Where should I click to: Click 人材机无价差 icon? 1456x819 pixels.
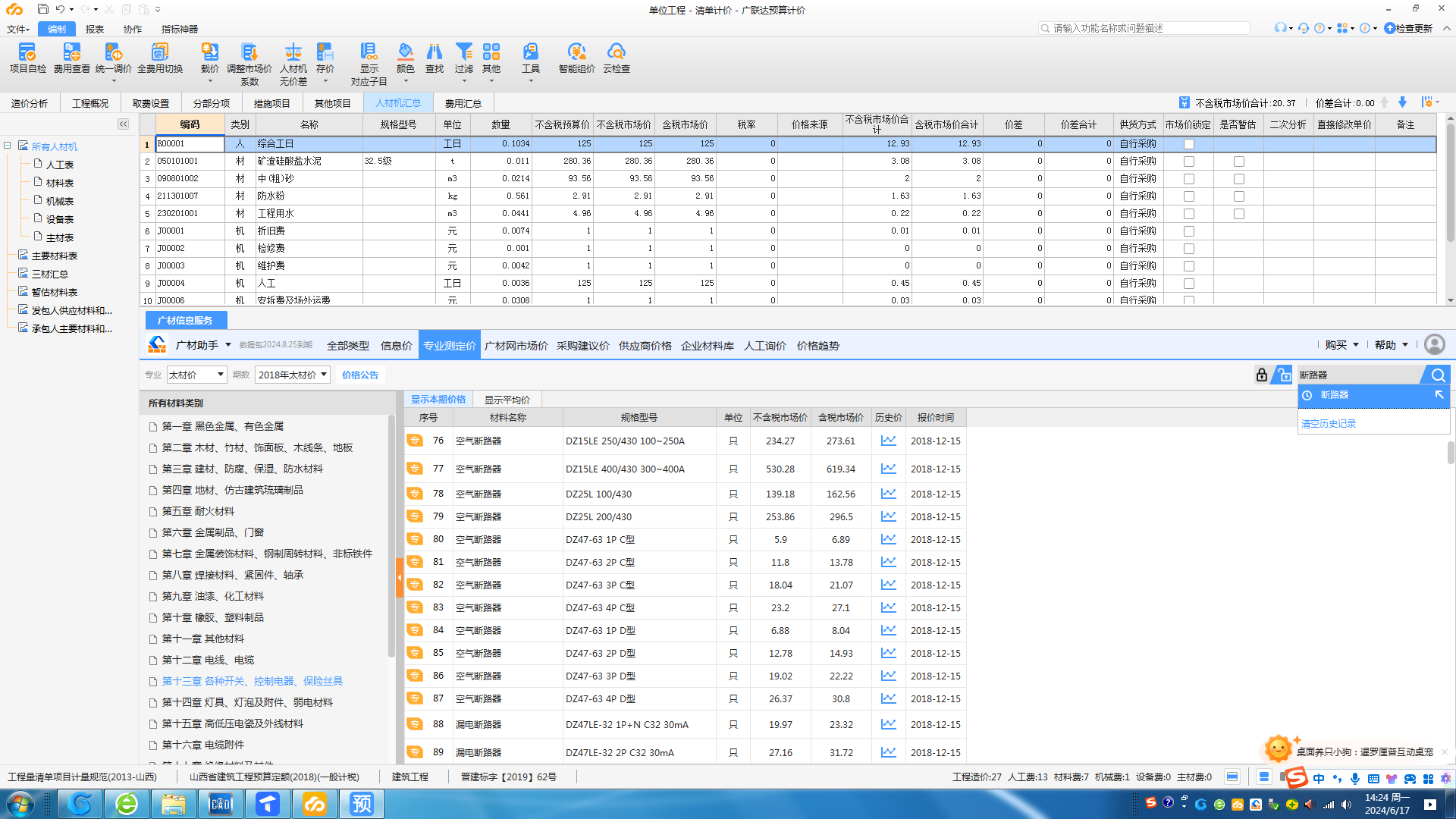click(x=293, y=64)
